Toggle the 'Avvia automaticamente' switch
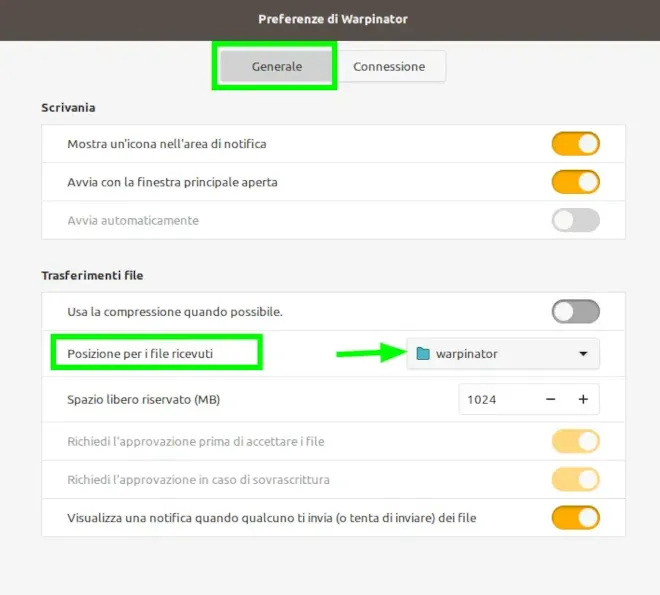Screen dimensions: 660x595 point(575,220)
